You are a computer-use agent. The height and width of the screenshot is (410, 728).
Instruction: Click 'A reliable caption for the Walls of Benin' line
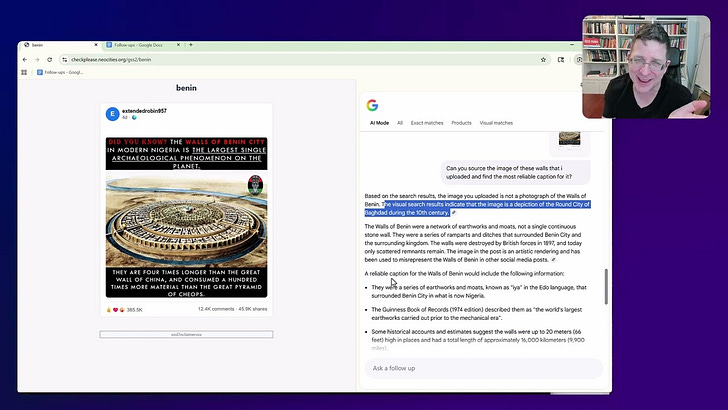pyautogui.click(x=464, y=273)
